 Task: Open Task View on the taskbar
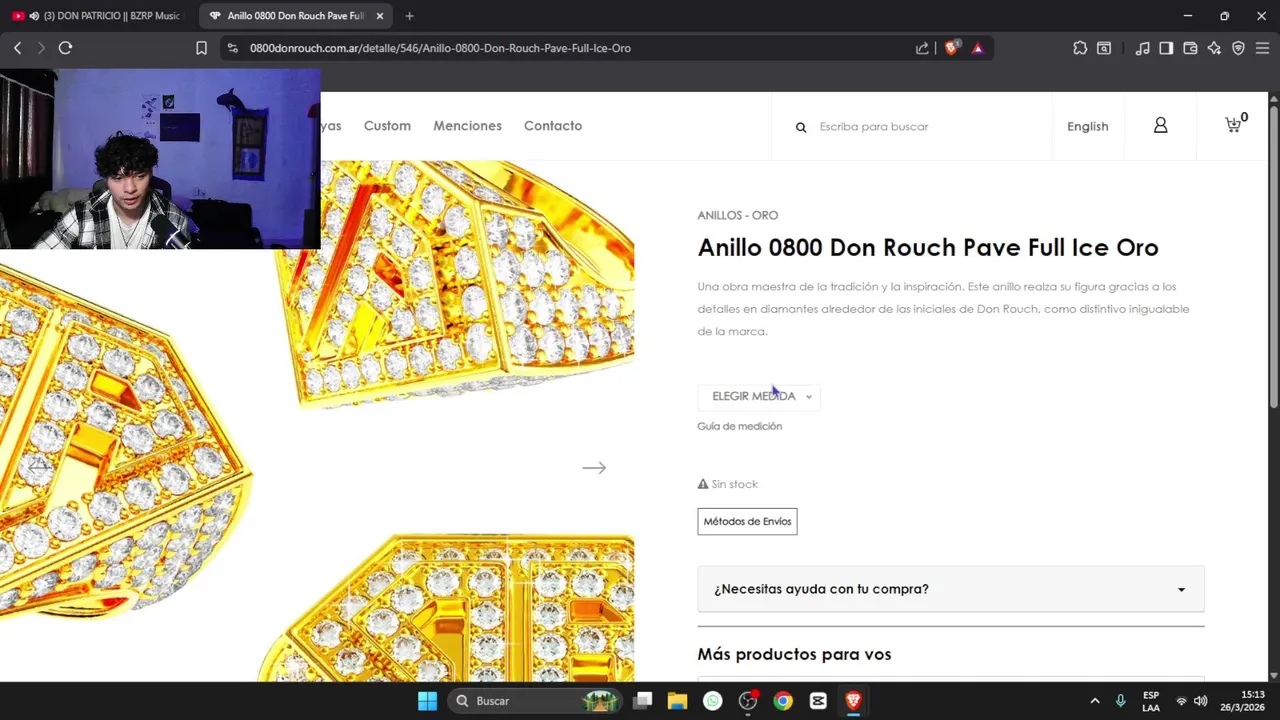(643, 701)
